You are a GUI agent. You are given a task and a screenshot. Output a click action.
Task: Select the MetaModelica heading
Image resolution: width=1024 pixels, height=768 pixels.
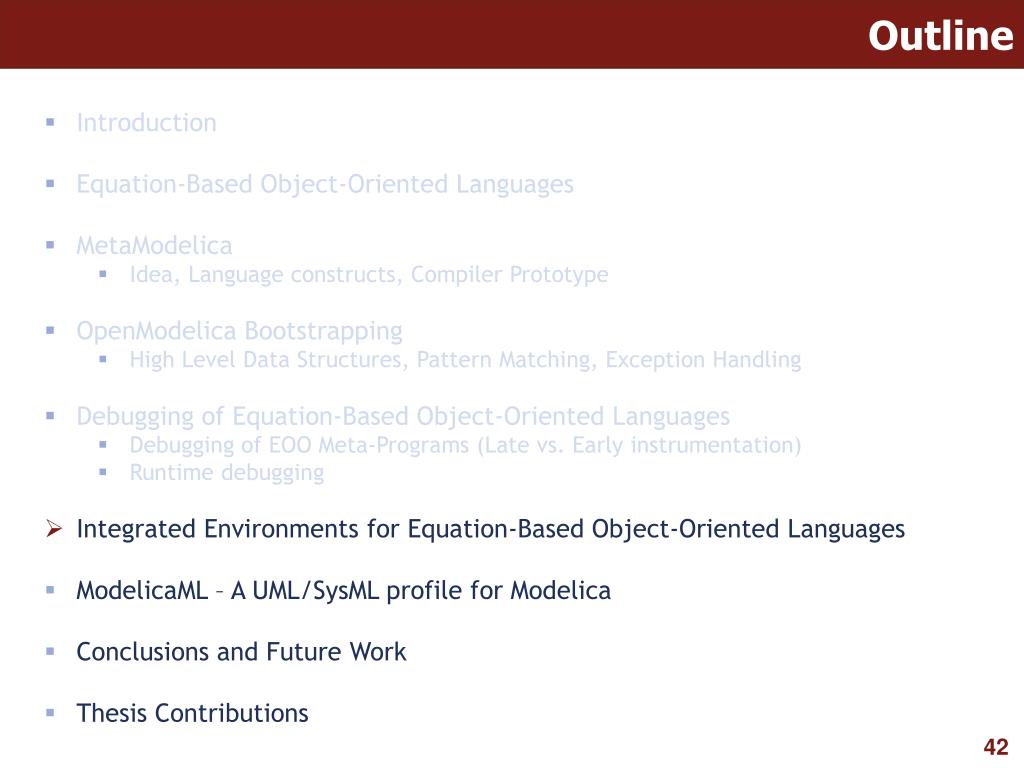[x=154, y=246]
